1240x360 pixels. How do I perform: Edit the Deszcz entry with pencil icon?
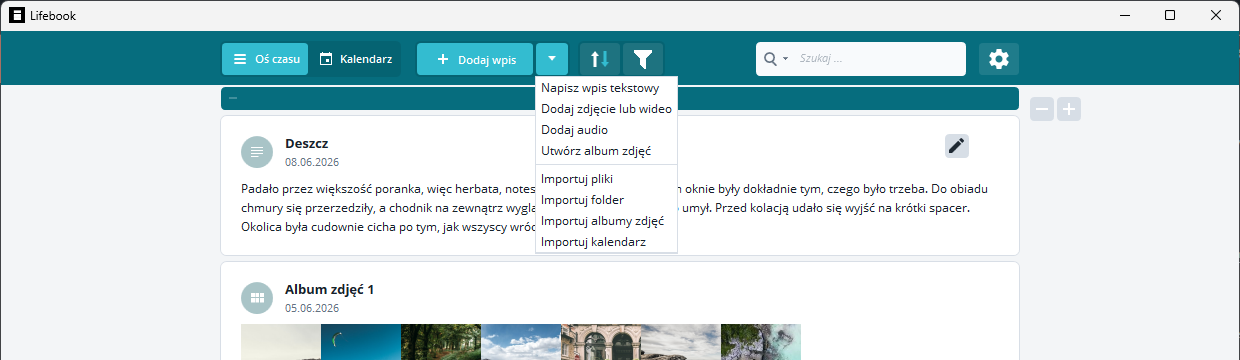pyautogui.click(x=957, y=146)
